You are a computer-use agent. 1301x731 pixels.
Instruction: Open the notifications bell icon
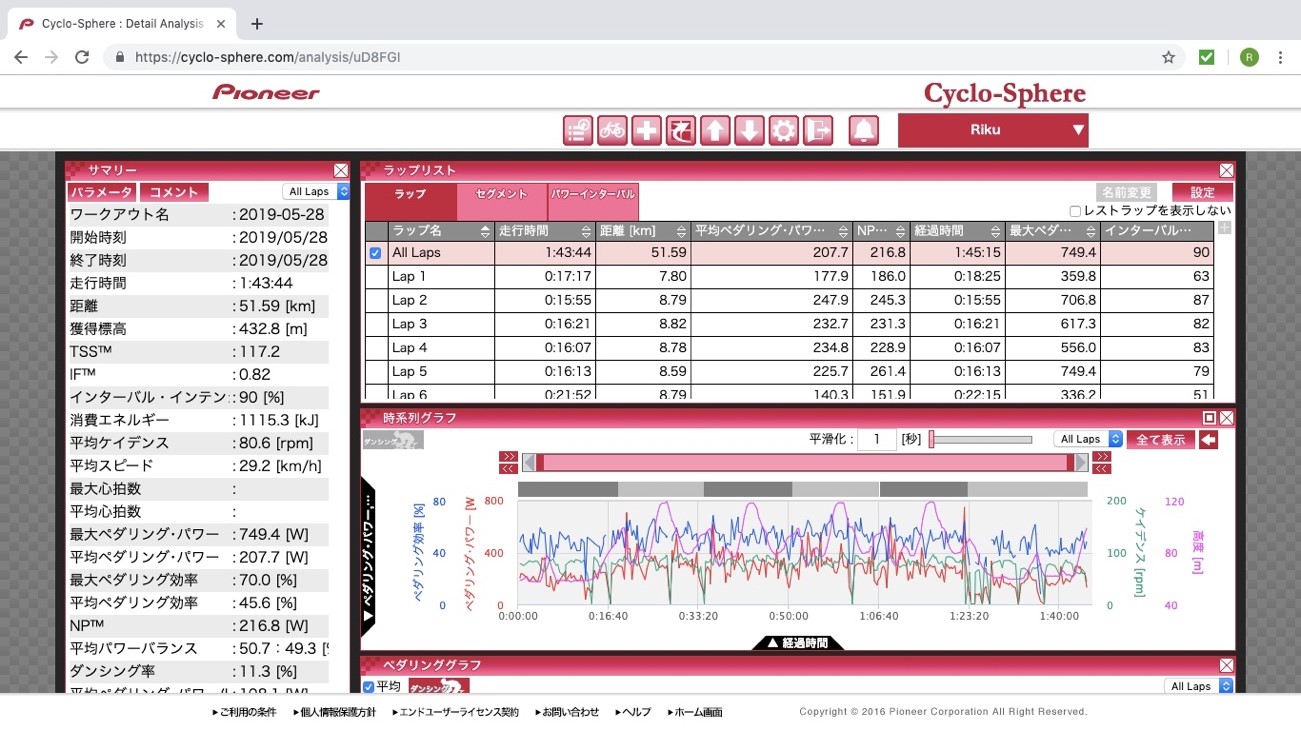tap(864, 131)
